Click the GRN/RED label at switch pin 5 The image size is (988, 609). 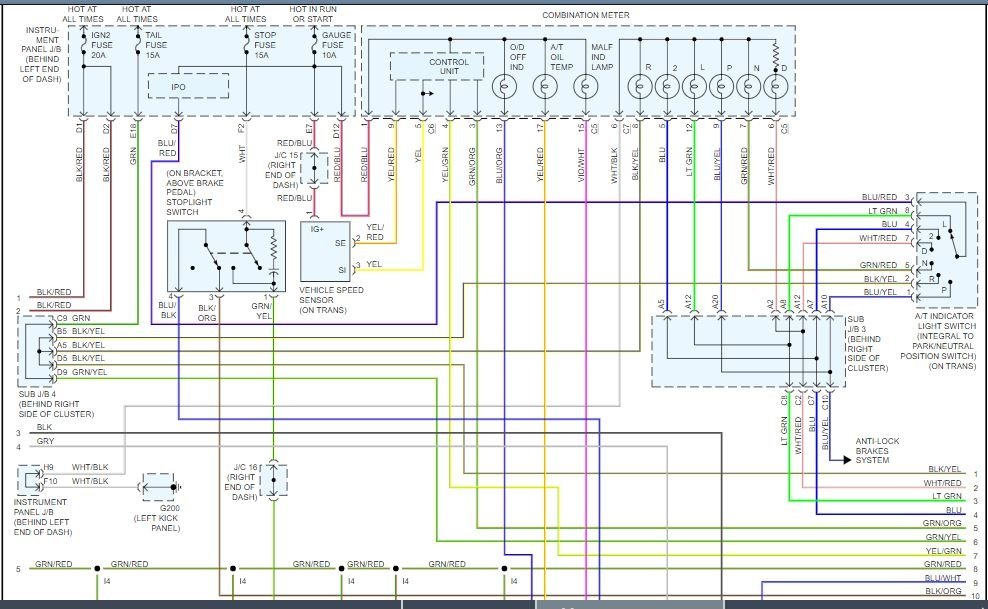click(878, 265)
